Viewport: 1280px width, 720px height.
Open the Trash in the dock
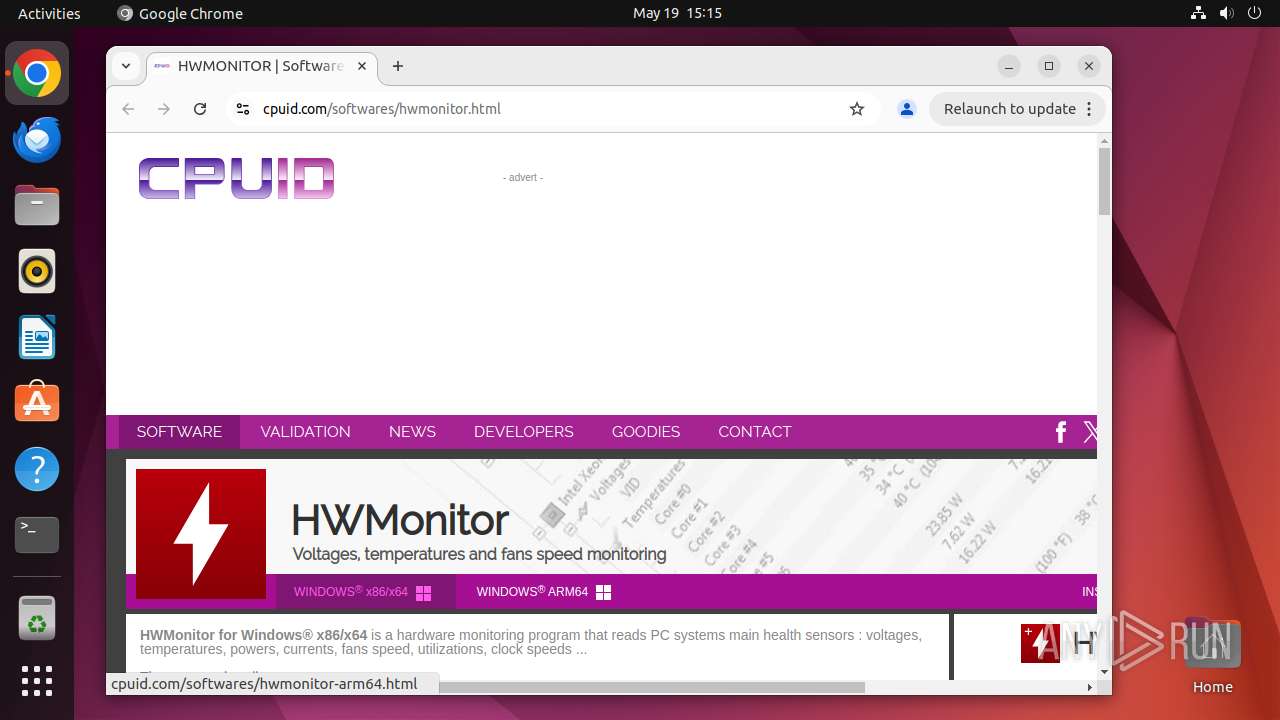point(37,618)
